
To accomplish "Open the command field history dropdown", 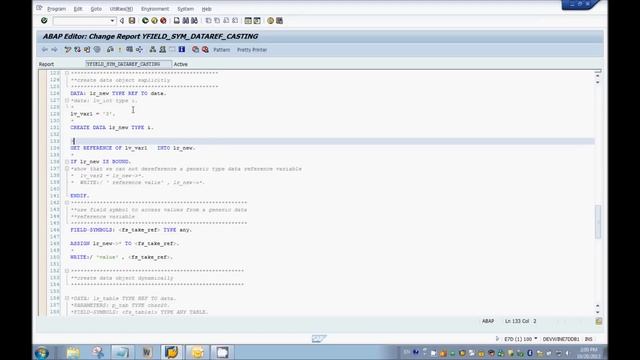I will pos(112,20).
